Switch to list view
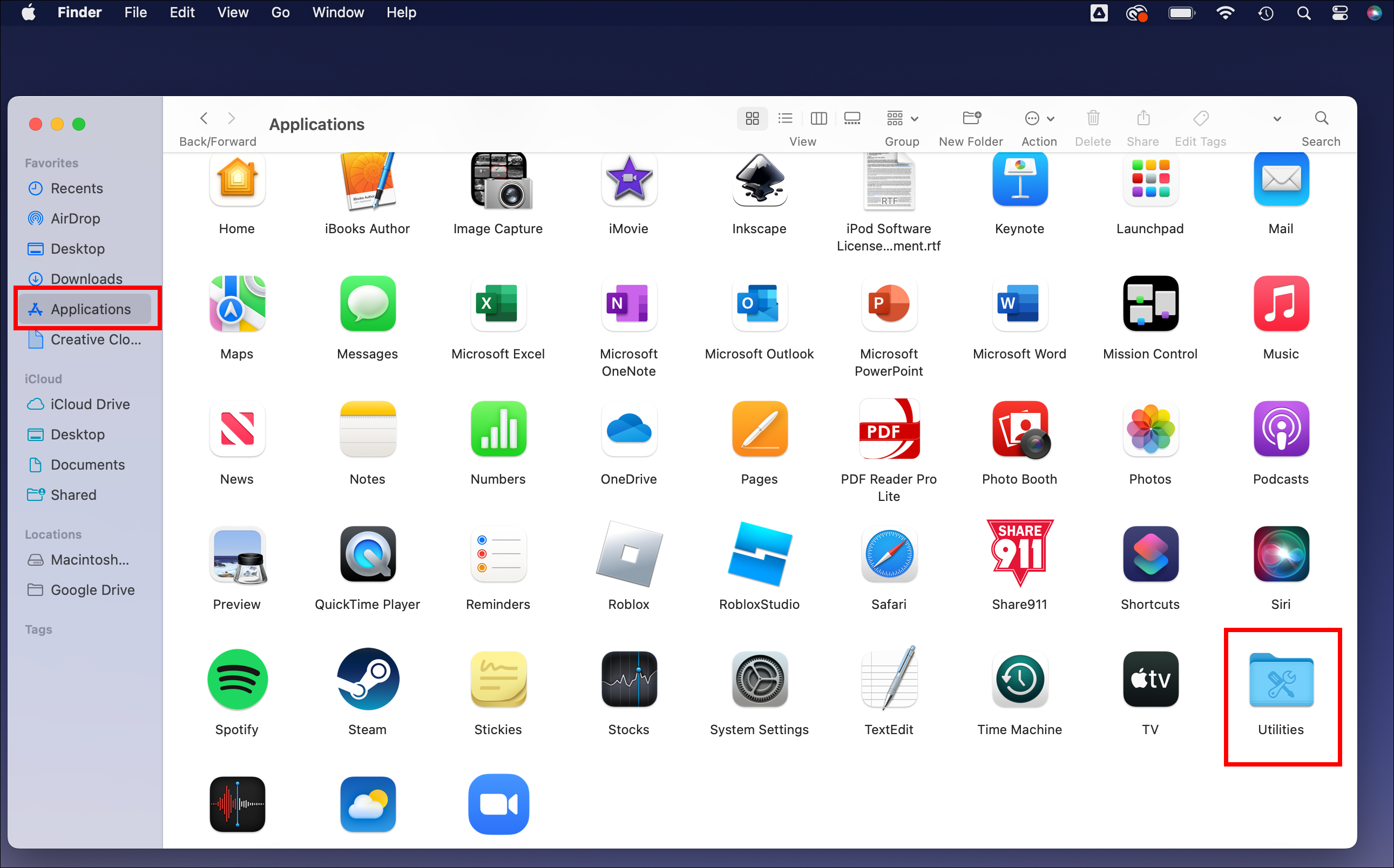This screenshot has height=868, width=1394. (x=785, y=118)
